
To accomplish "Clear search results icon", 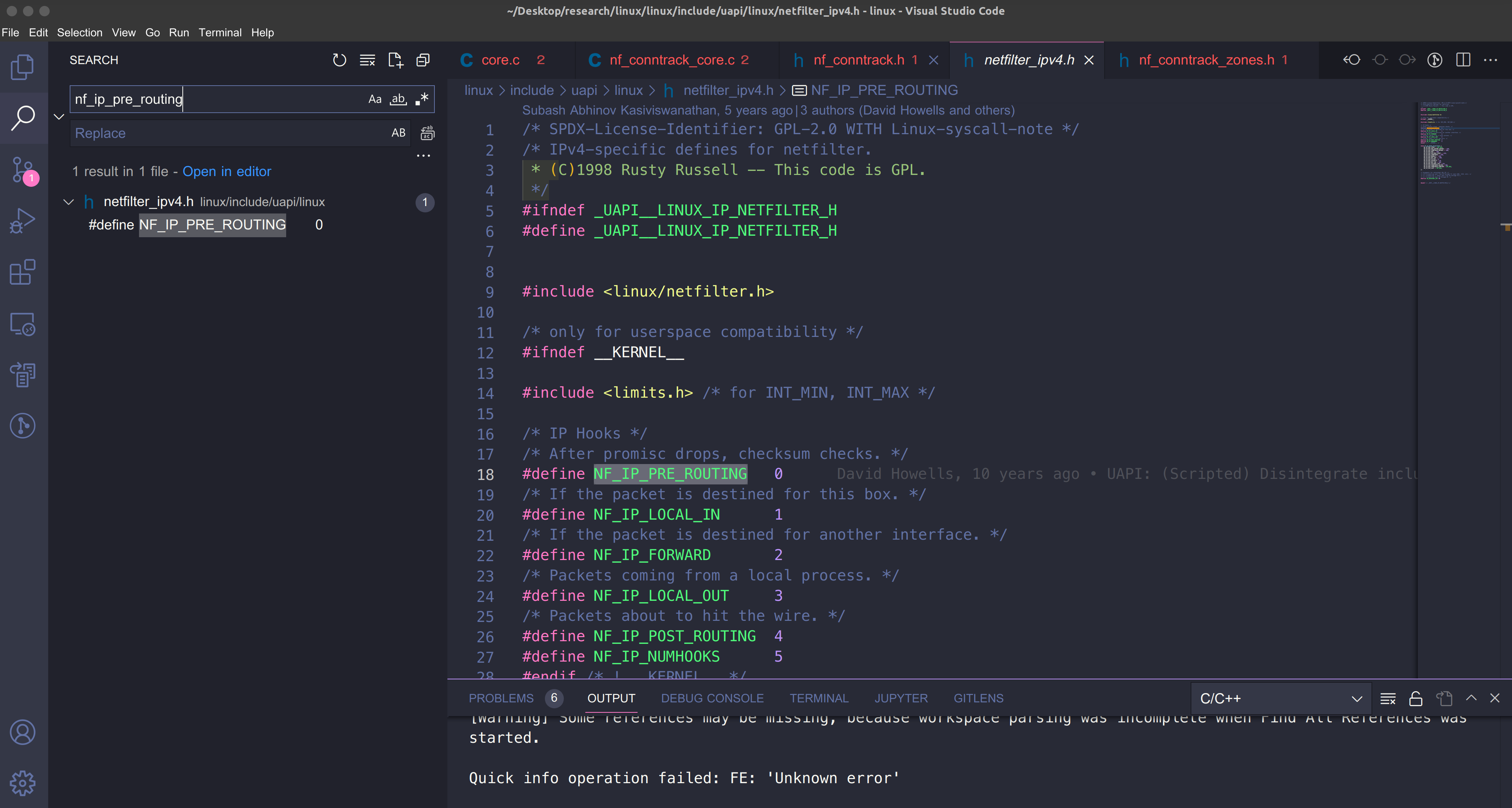I will coord(367,60).
